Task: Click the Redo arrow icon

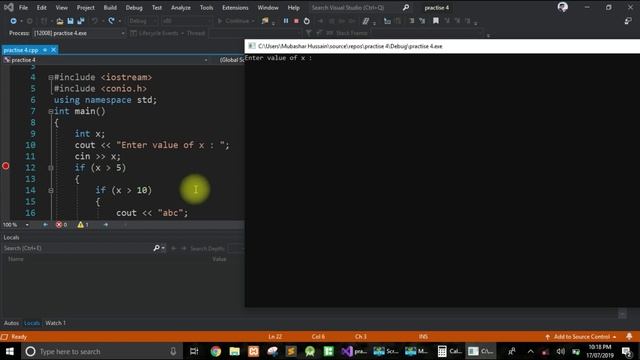Action: click(x=111, y=21)
